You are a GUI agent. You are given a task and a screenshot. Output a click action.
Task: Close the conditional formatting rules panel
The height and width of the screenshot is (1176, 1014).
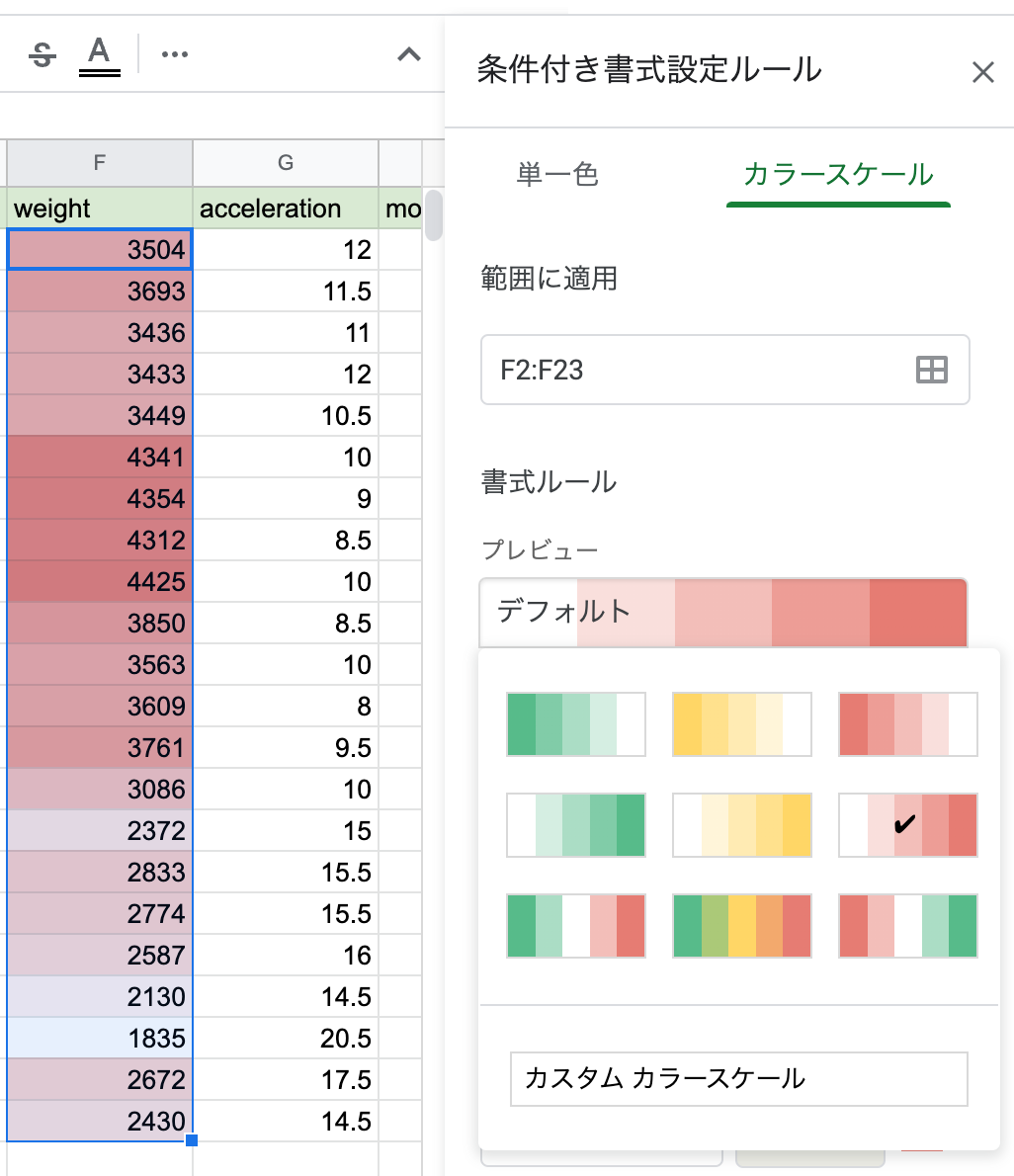click(982, 72)
